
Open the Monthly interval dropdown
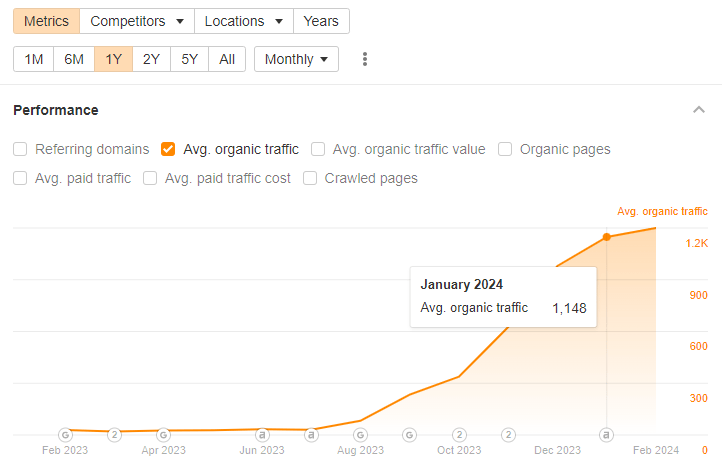pyautogui.click(x=296, y=59)
